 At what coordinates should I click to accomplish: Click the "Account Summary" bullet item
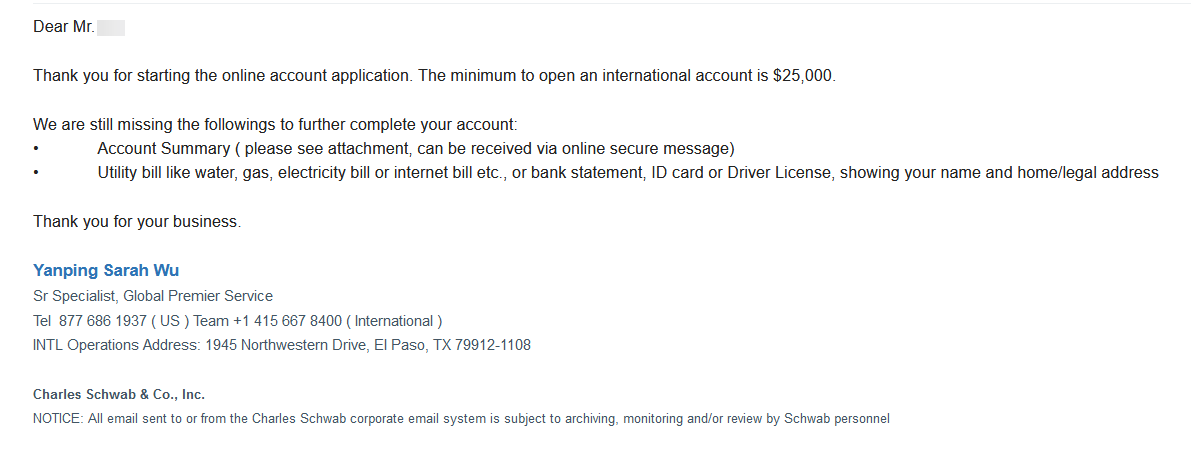pyautogui.click(x=416, y=149)
